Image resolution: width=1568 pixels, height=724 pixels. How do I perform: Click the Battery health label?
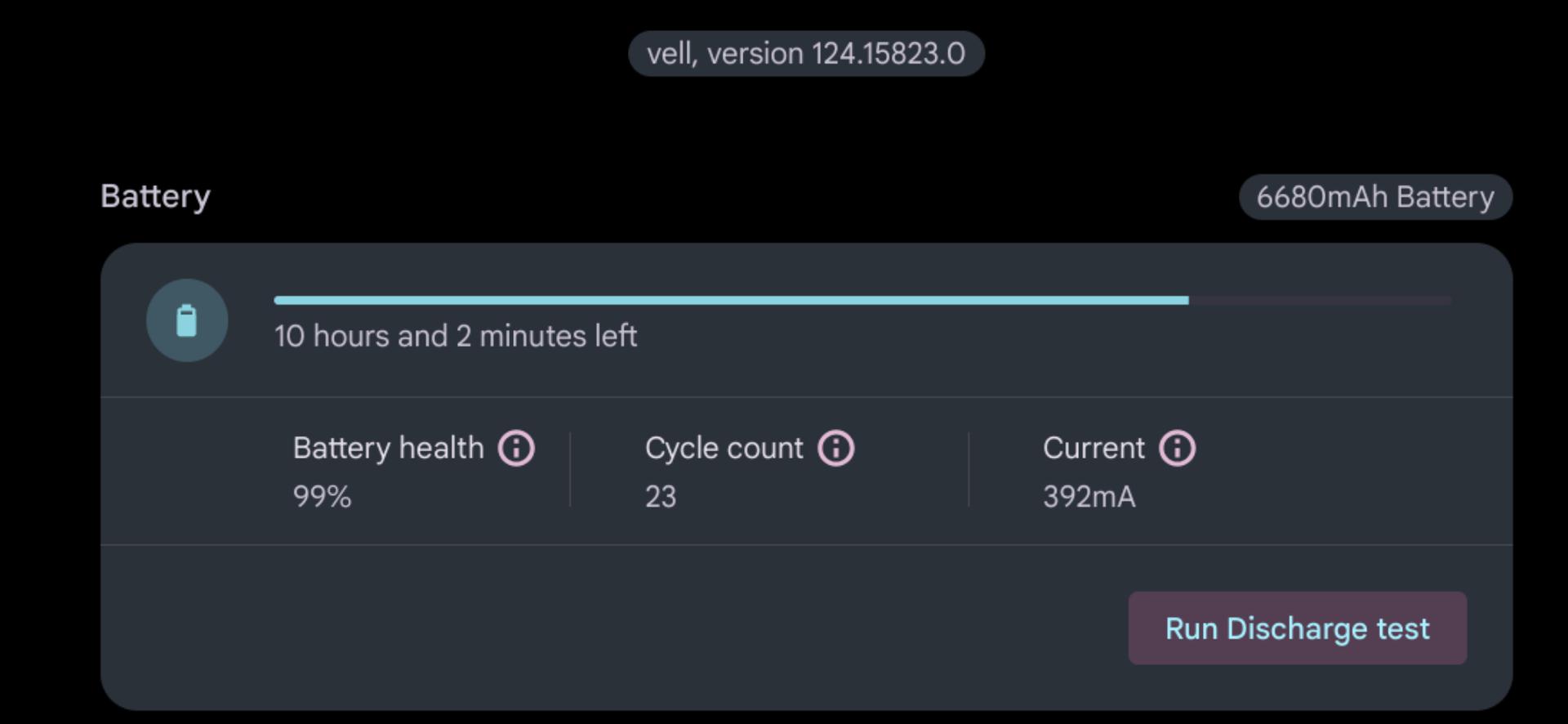pos(388,448)
